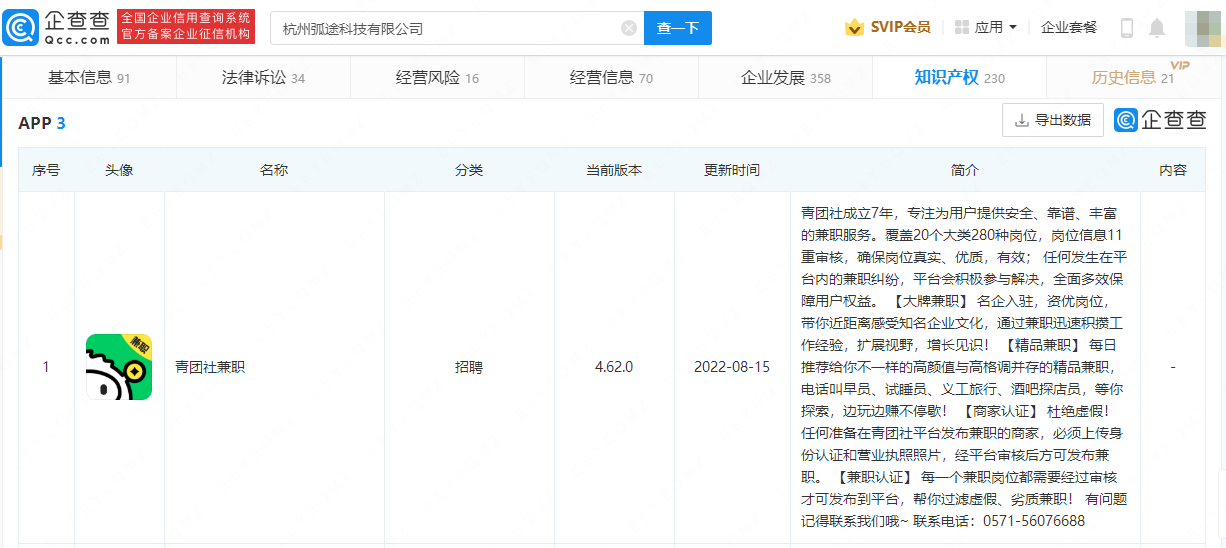Screen dimensions: 1226x548
Task: Click the 头像 column header
Action: (119, 170)
